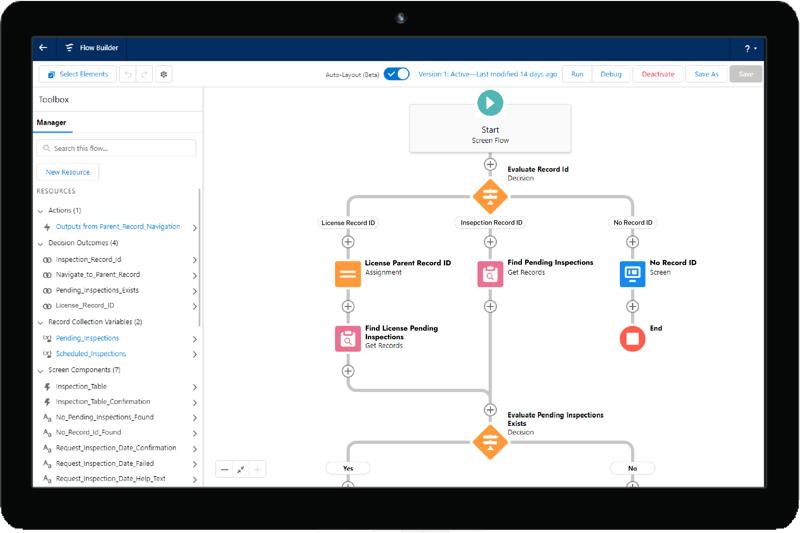Open the Pending_Inspections variable link

(87, 338)
